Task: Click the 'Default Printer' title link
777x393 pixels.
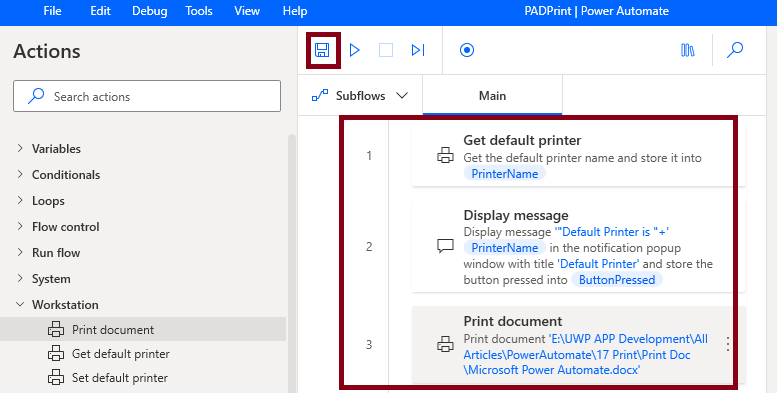Action: click(598, 264)
